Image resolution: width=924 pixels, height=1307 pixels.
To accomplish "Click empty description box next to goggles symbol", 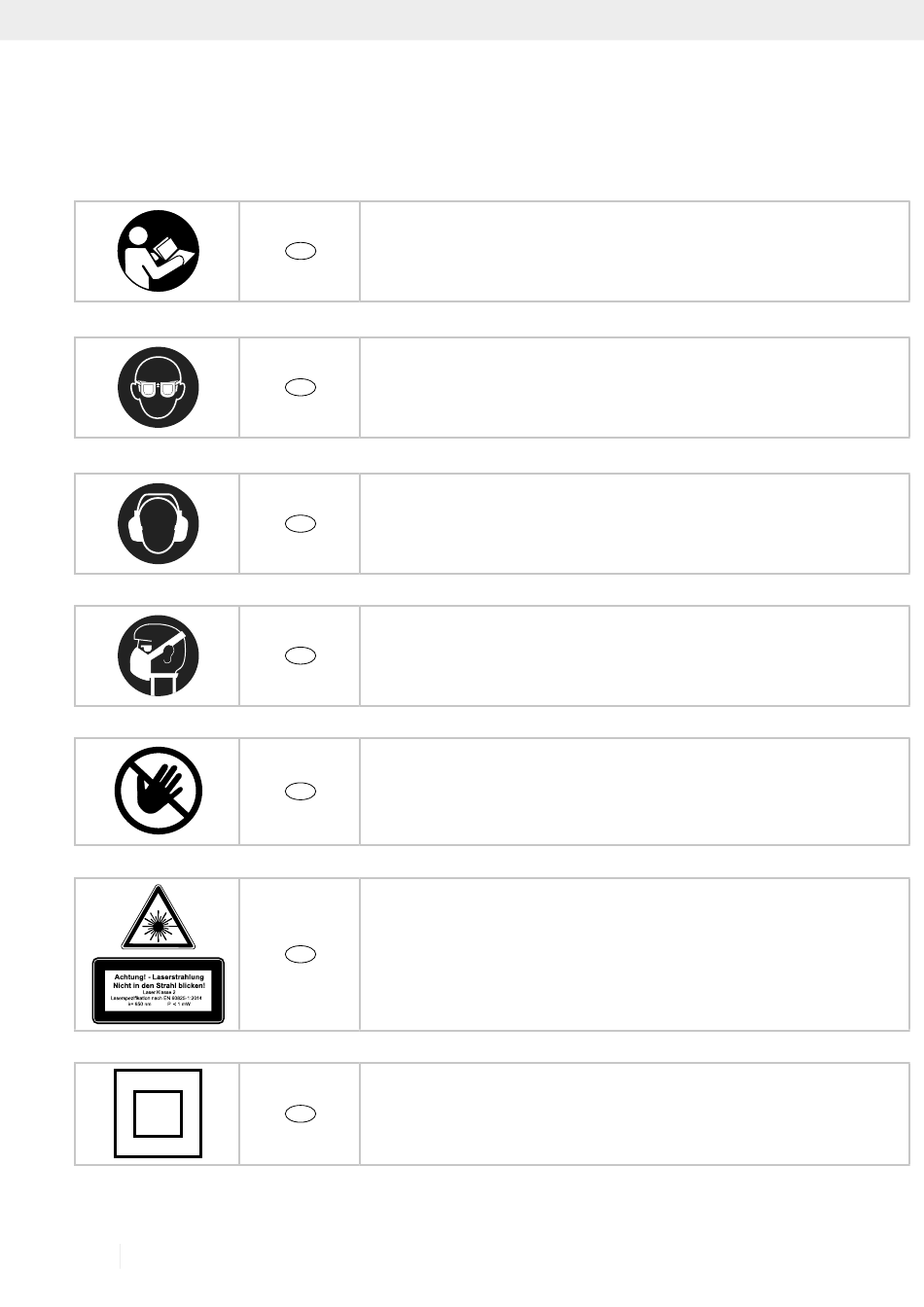I will pyautogui.click(x=634, y=387).
